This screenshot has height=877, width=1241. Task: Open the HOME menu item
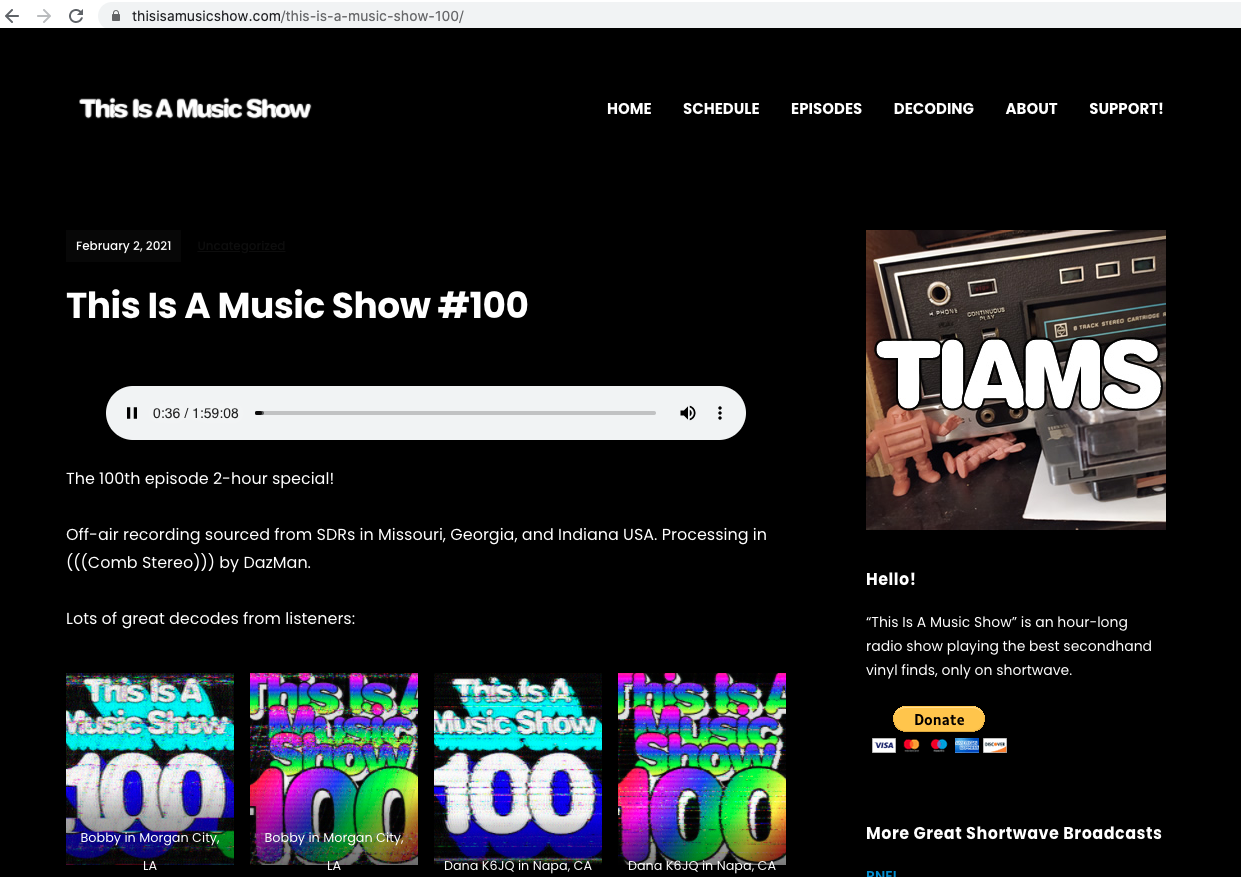[x=629, y=109]
